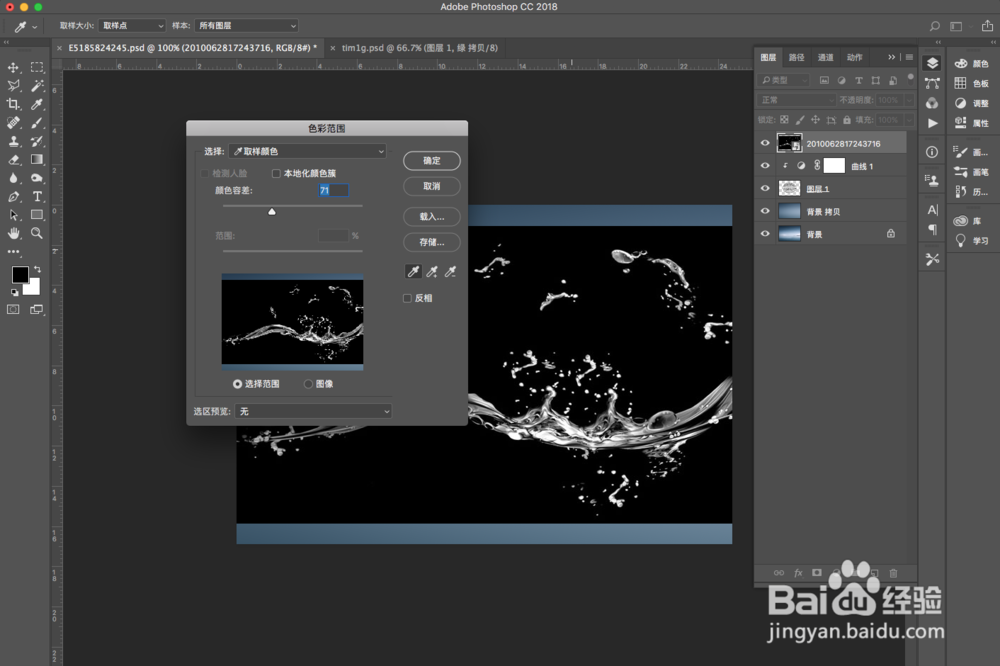Select the Zoom tool
1000x666 pixels.
37,233
